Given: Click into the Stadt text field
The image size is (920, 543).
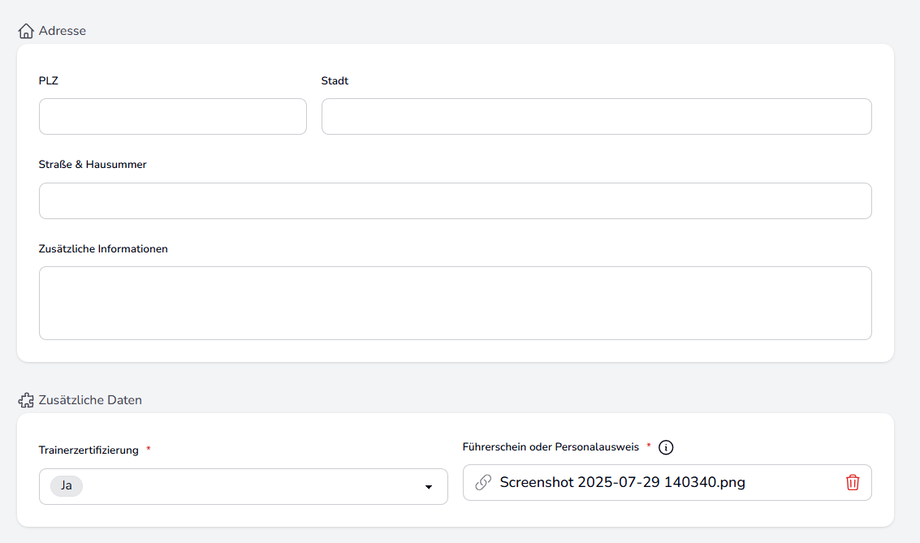Looking at the screenshot, I should click(x=596, y=116).
